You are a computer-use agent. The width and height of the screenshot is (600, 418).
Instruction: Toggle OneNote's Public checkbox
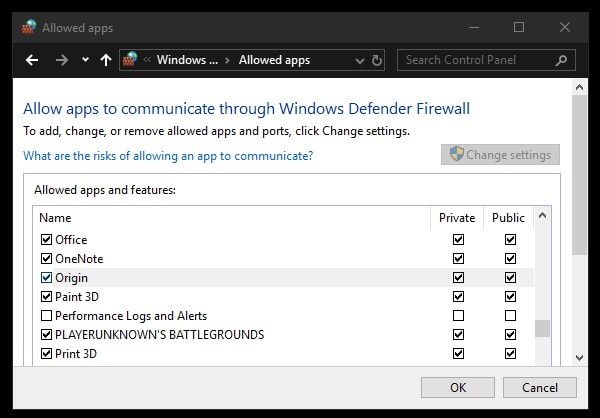pos(510,259)
